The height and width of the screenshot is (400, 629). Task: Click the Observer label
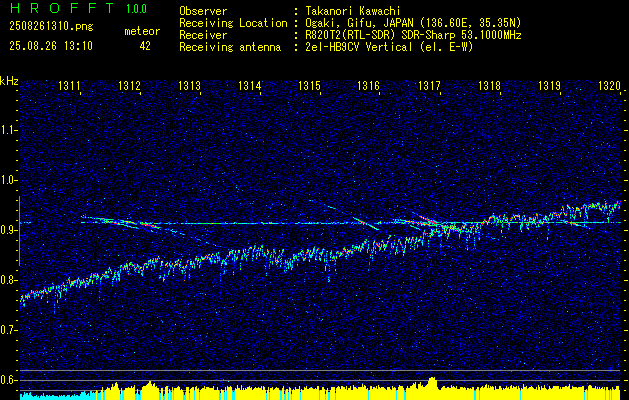click(x=203, y=11)
